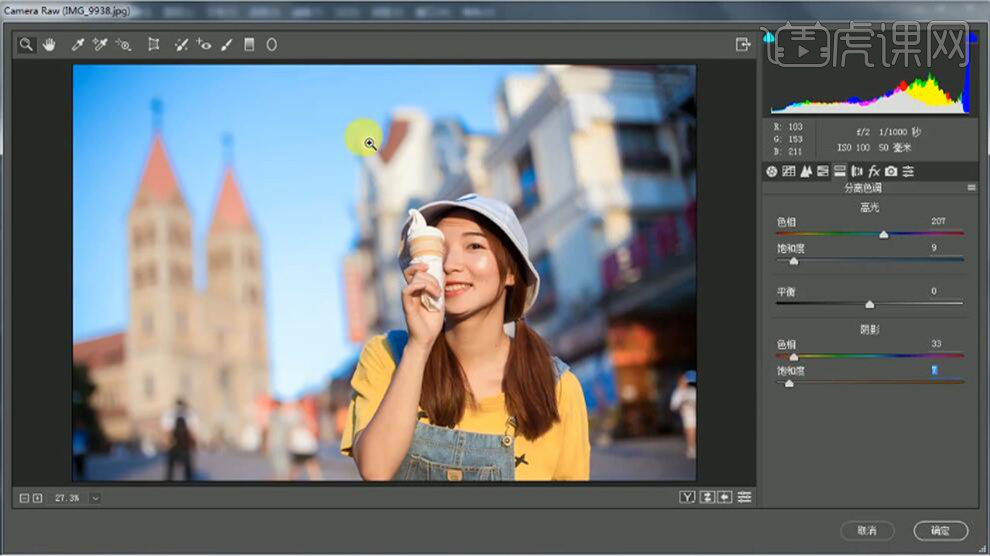Select the Targeted Adjustment tool
The height and width of the screenshot is (556, 990).
(x=123, y=45)
